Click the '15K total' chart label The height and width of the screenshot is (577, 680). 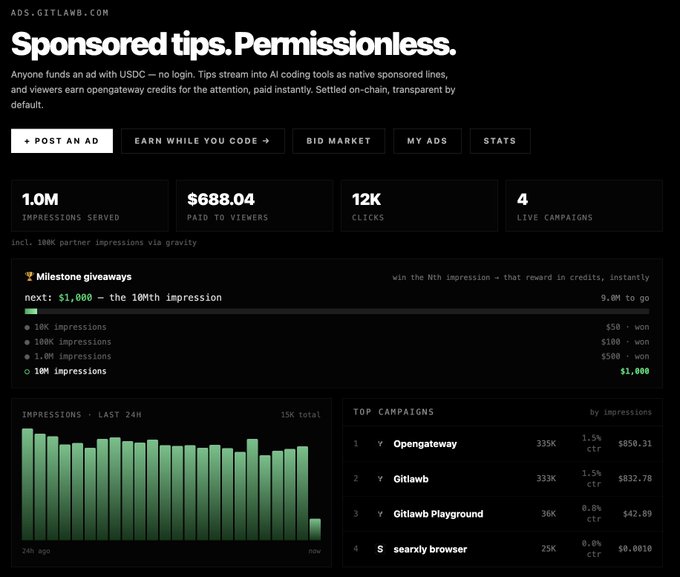point(301,415)
